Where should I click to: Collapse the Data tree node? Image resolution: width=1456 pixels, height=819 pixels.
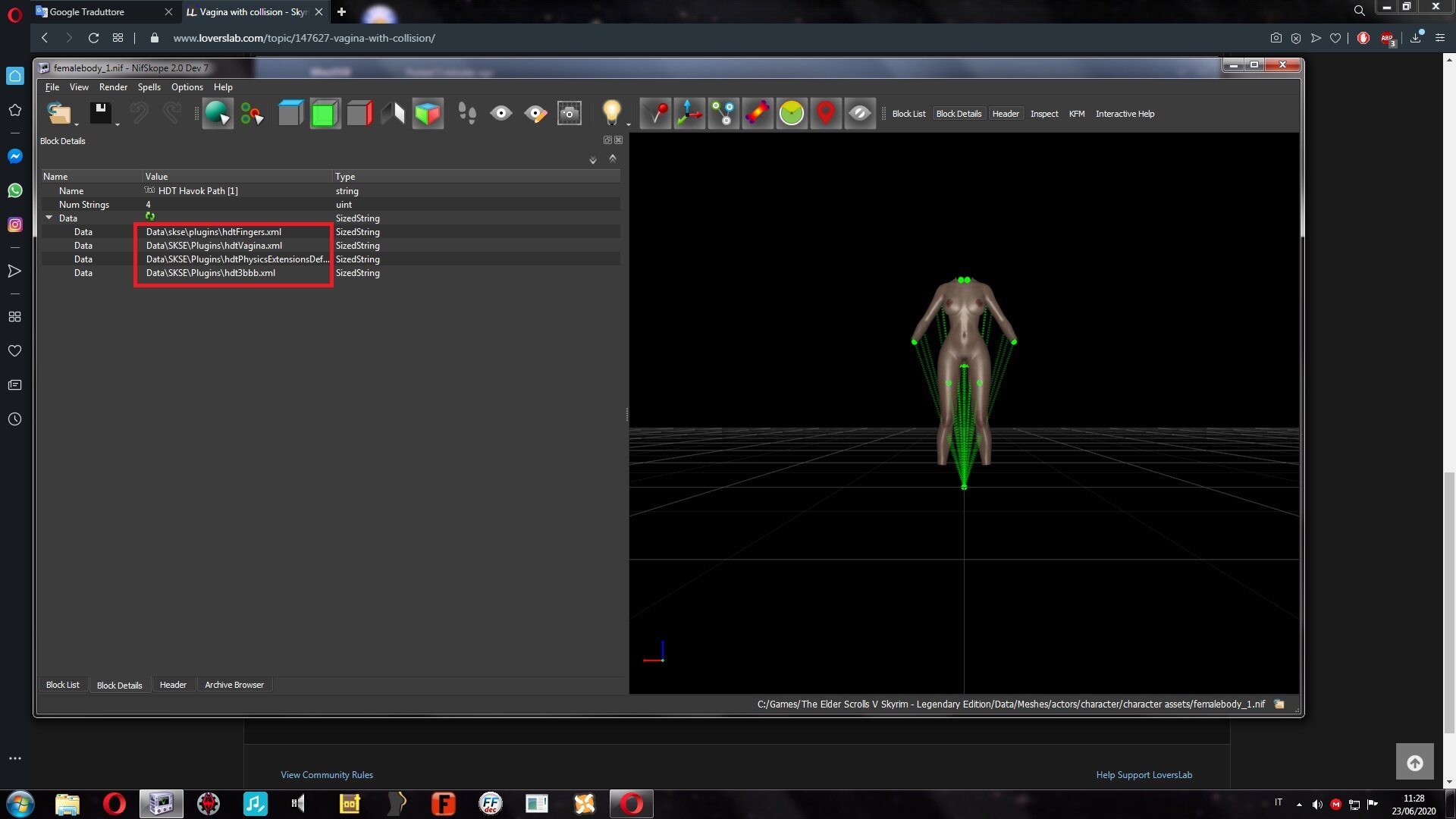point(49,218)
